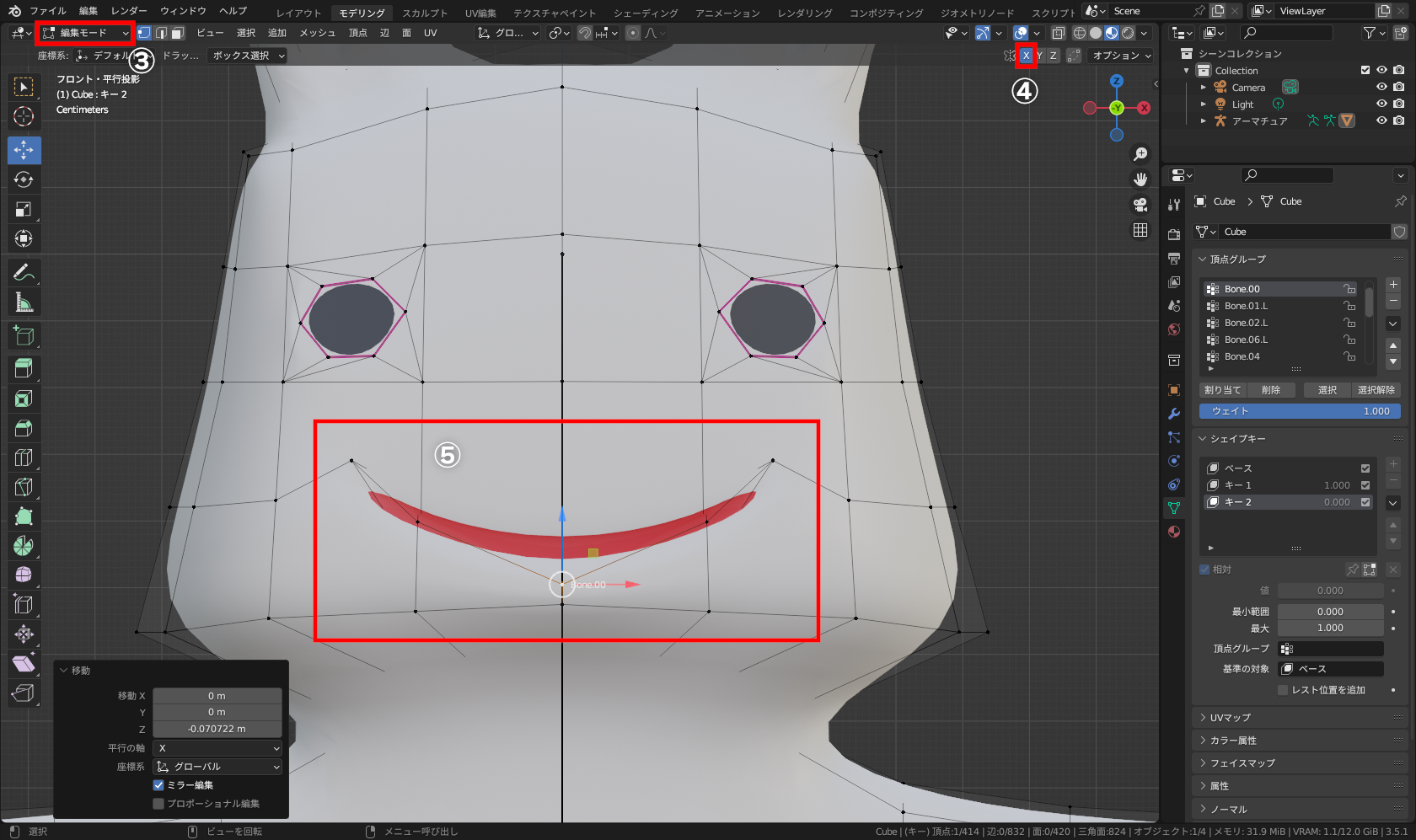1416x840 pixels.
Task: Select the Measure tool
Action: (24, 302)
